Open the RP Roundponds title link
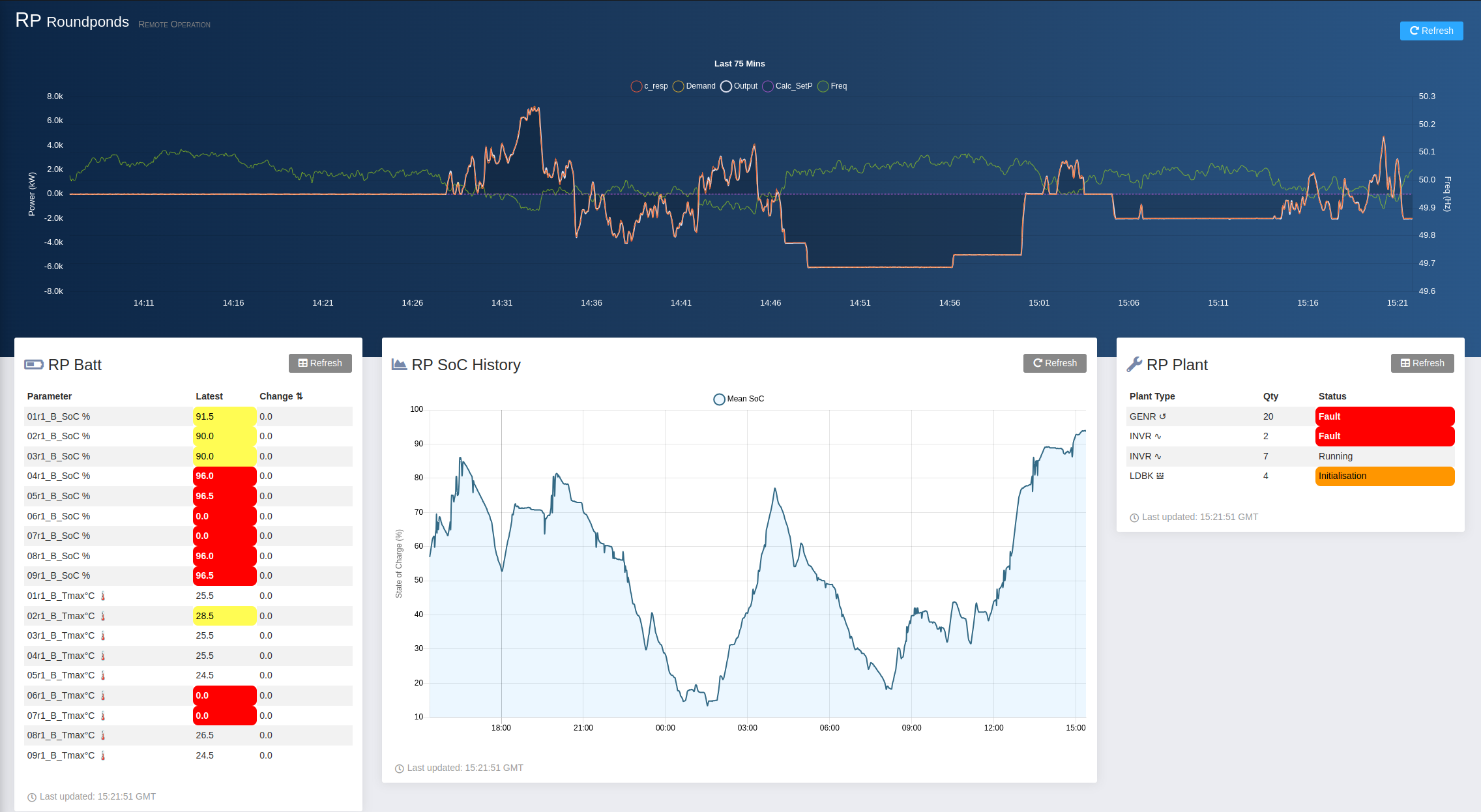This screenshot has width=1481, height=812. (x=72, y=22)
